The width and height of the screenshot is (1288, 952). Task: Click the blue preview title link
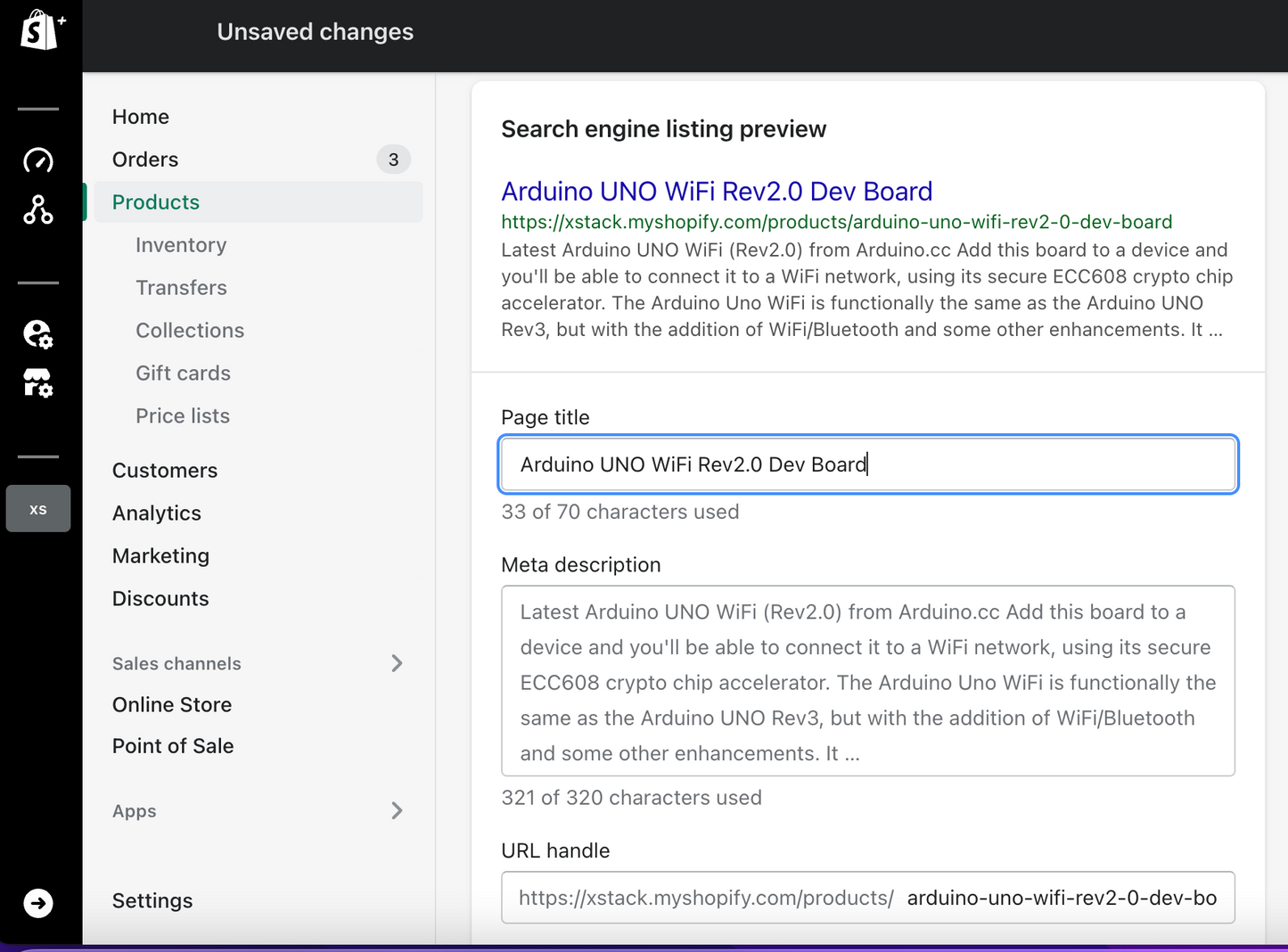click(717, 192)
